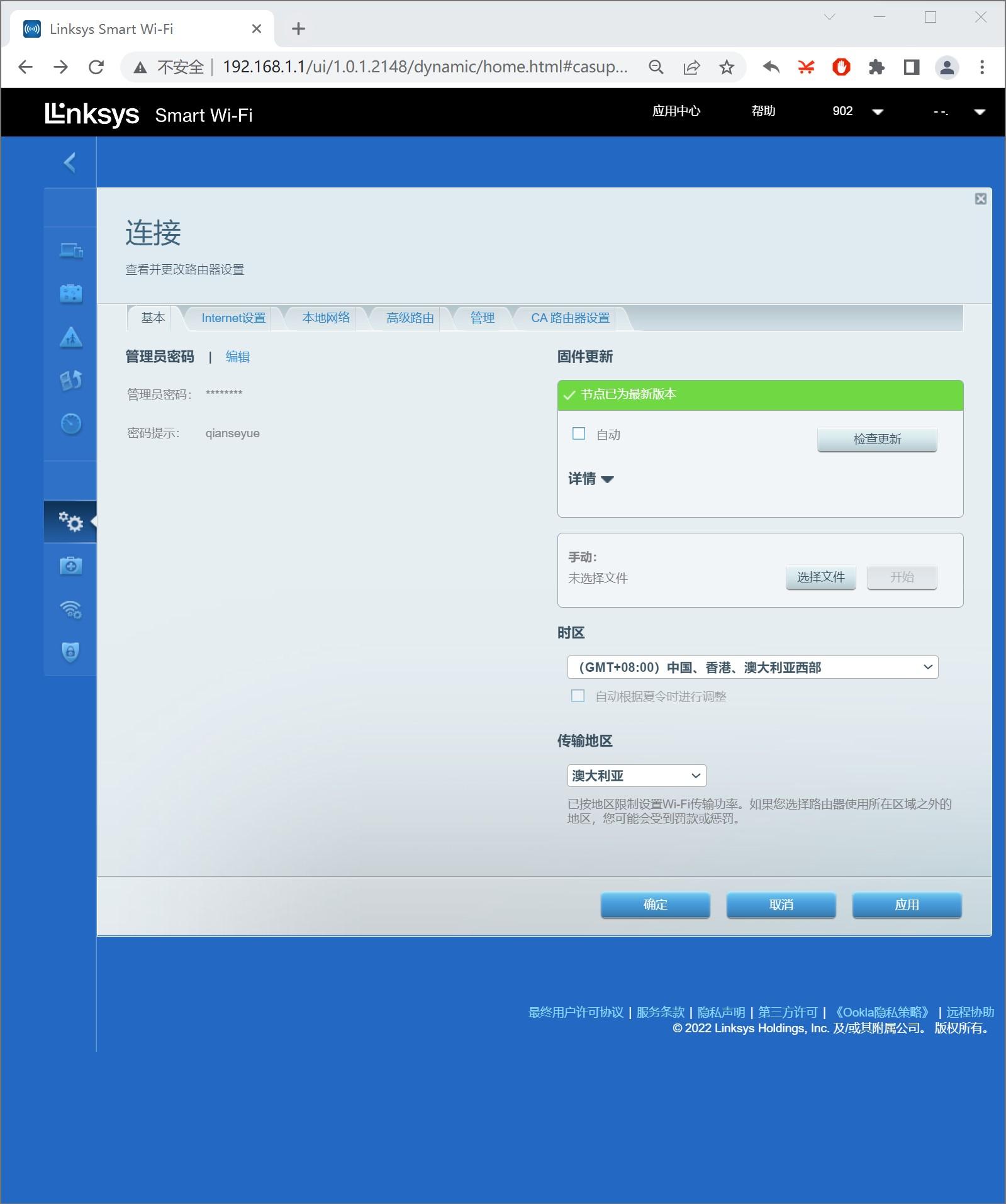This screenshot has width=1006, height=1204.
Task: Open troubleshooting medkit sidebar icon
Action: click(70, 566)
